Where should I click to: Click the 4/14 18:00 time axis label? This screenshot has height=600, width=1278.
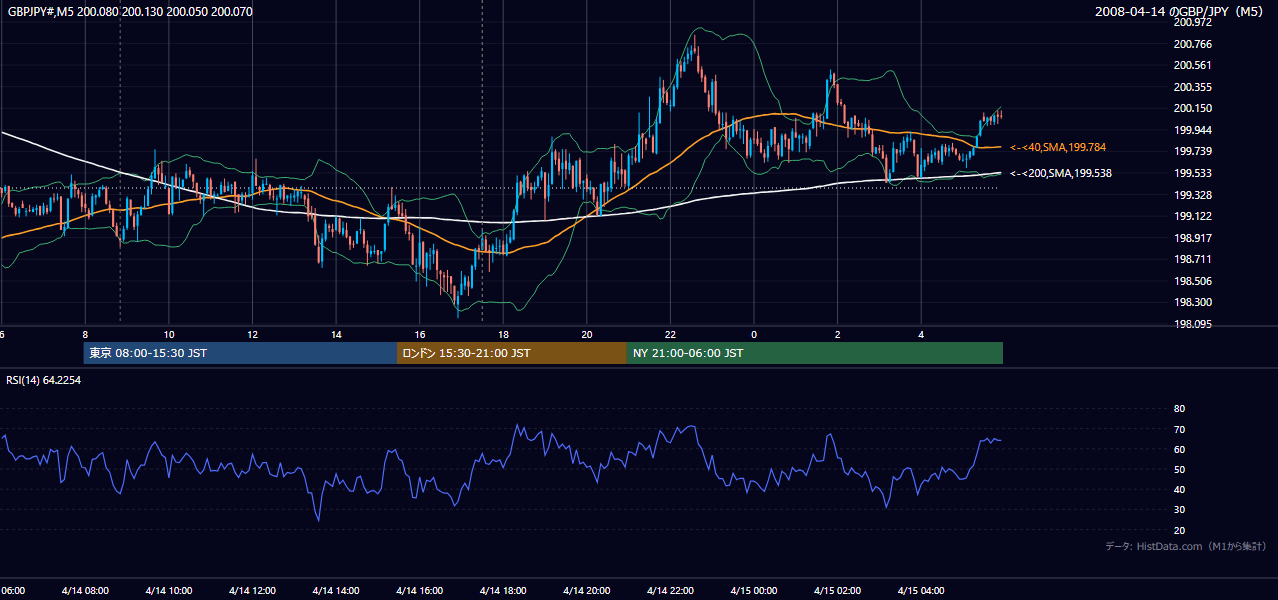point(503,591)
